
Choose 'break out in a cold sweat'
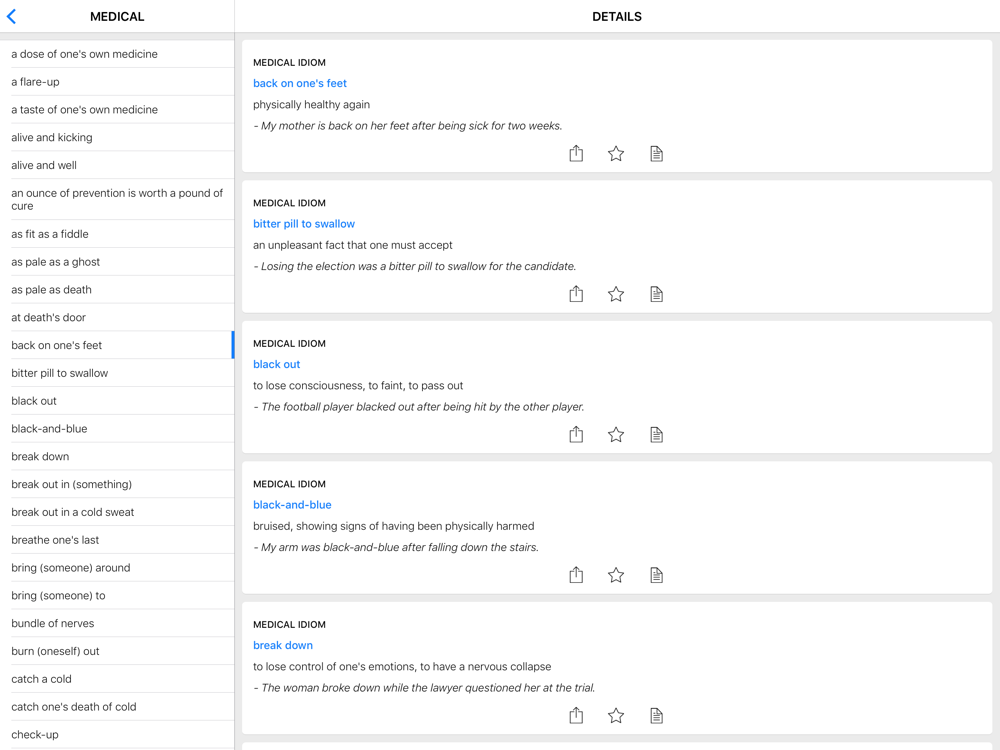117,512
